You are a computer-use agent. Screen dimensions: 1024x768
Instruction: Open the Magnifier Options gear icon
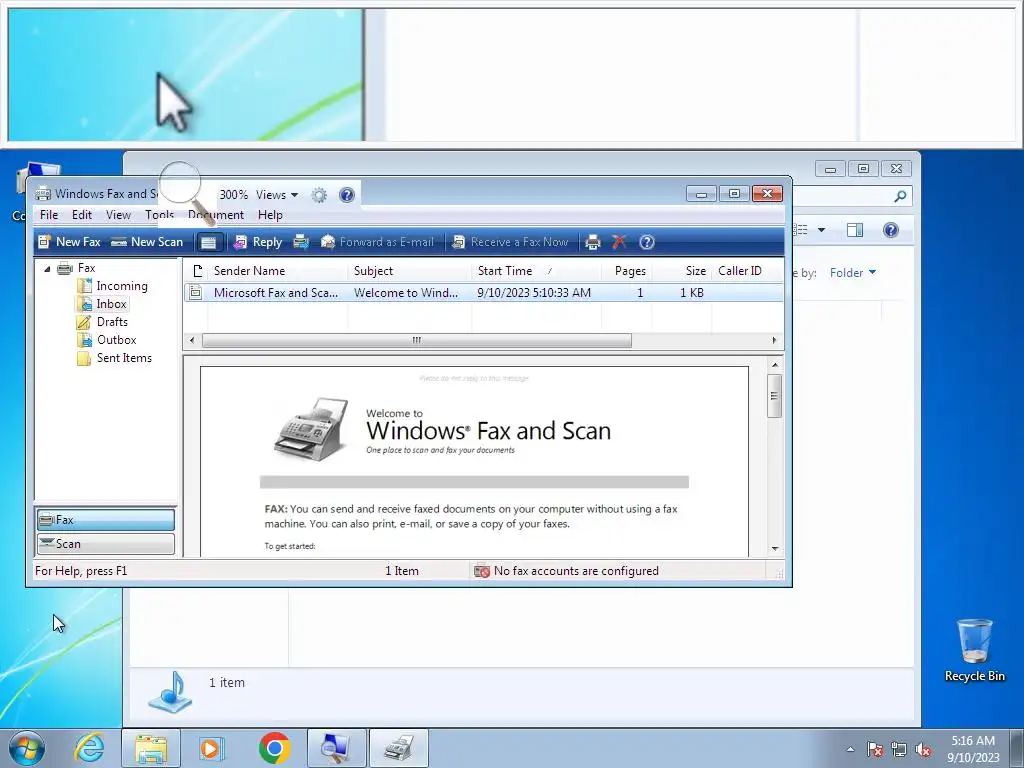(x=319, y=195)
